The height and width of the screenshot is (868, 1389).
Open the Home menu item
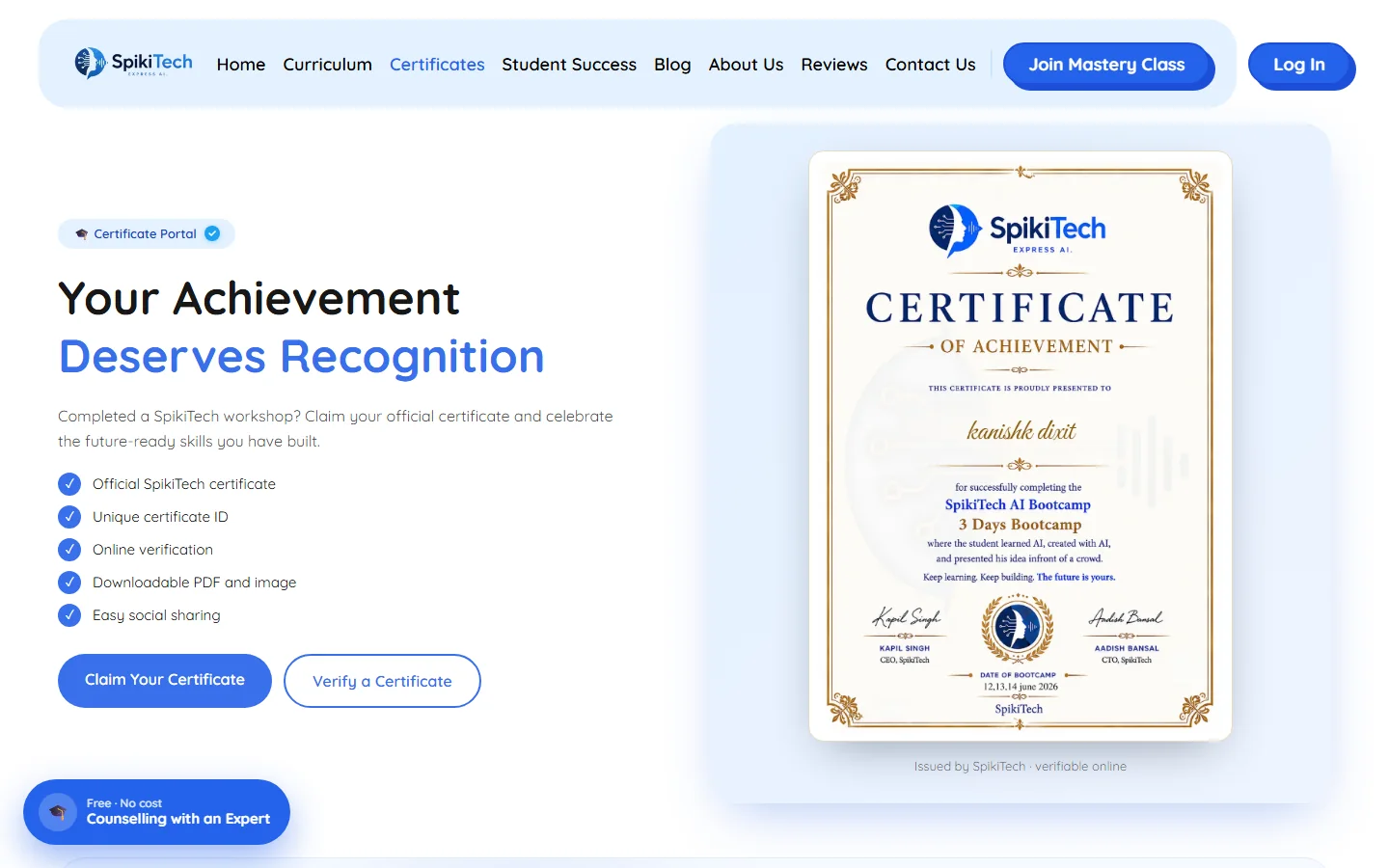[x=241, y=65]
